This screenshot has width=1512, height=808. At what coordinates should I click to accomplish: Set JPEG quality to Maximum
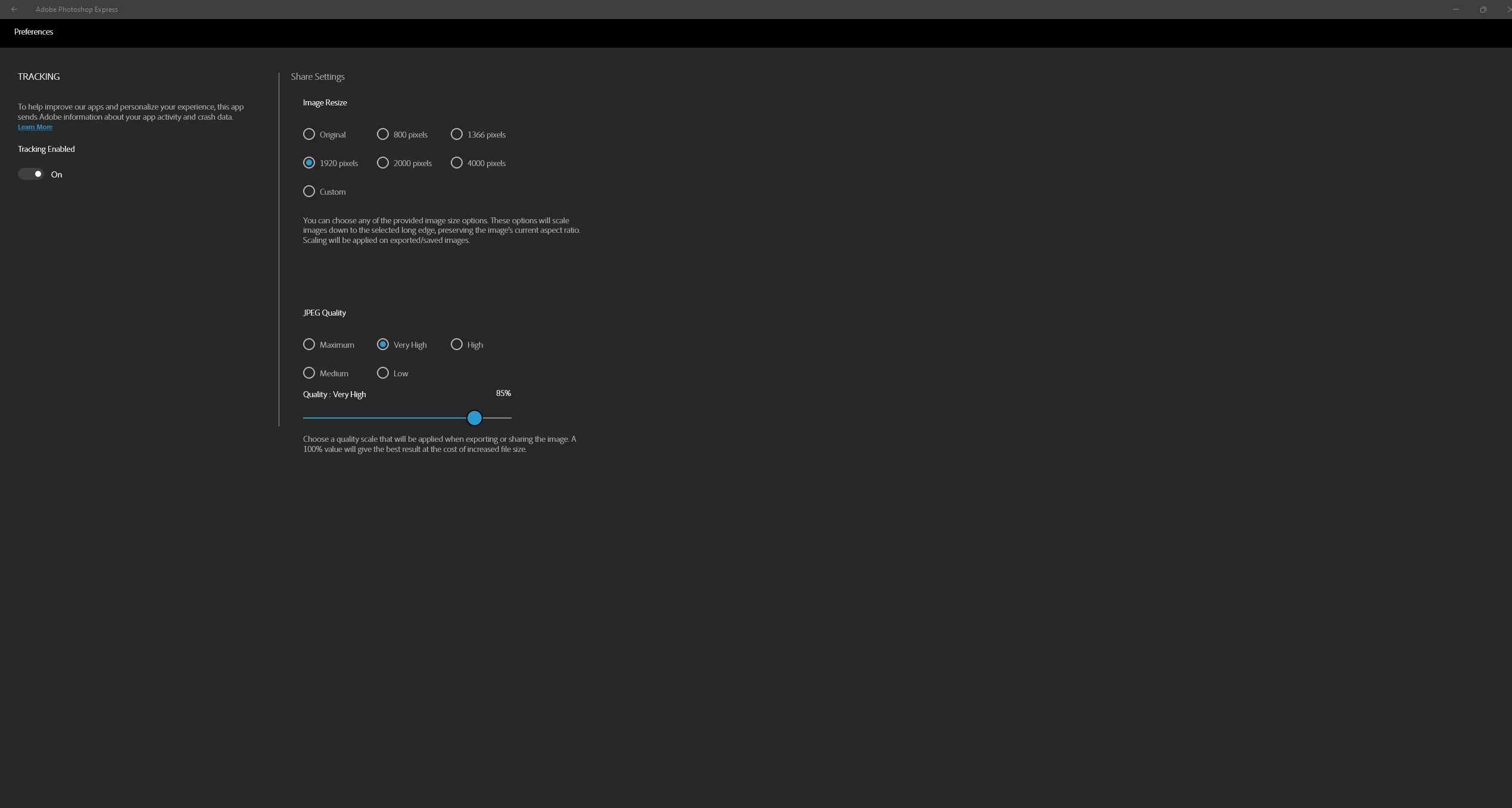tap(309, 345)
